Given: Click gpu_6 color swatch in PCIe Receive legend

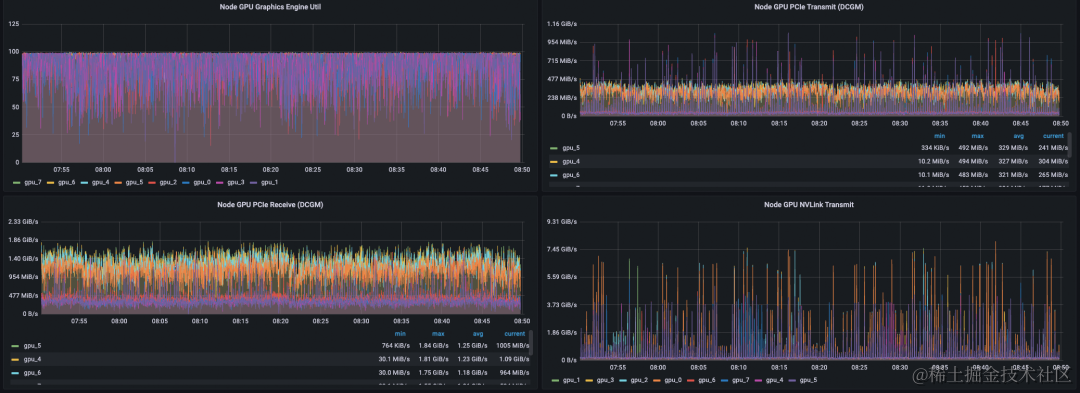Looking at the screenshot, I should tap(15, 372).
